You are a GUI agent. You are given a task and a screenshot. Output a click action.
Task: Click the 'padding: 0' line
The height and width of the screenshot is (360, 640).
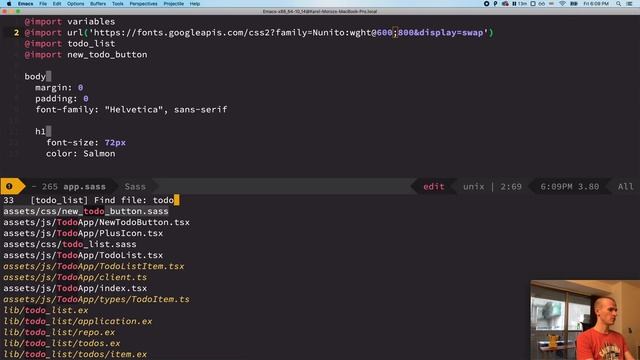tap(62, 98)
